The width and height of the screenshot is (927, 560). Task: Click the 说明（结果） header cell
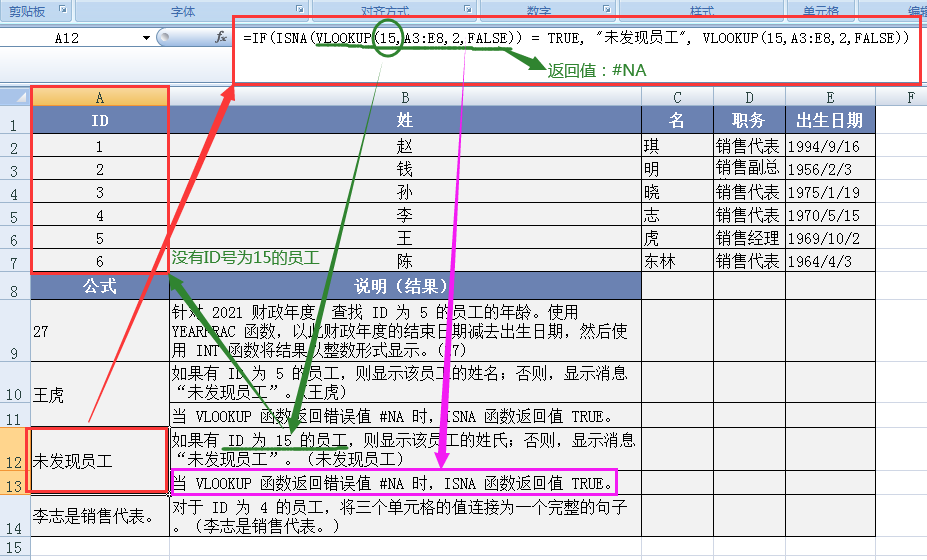click(x=405, y=286)
